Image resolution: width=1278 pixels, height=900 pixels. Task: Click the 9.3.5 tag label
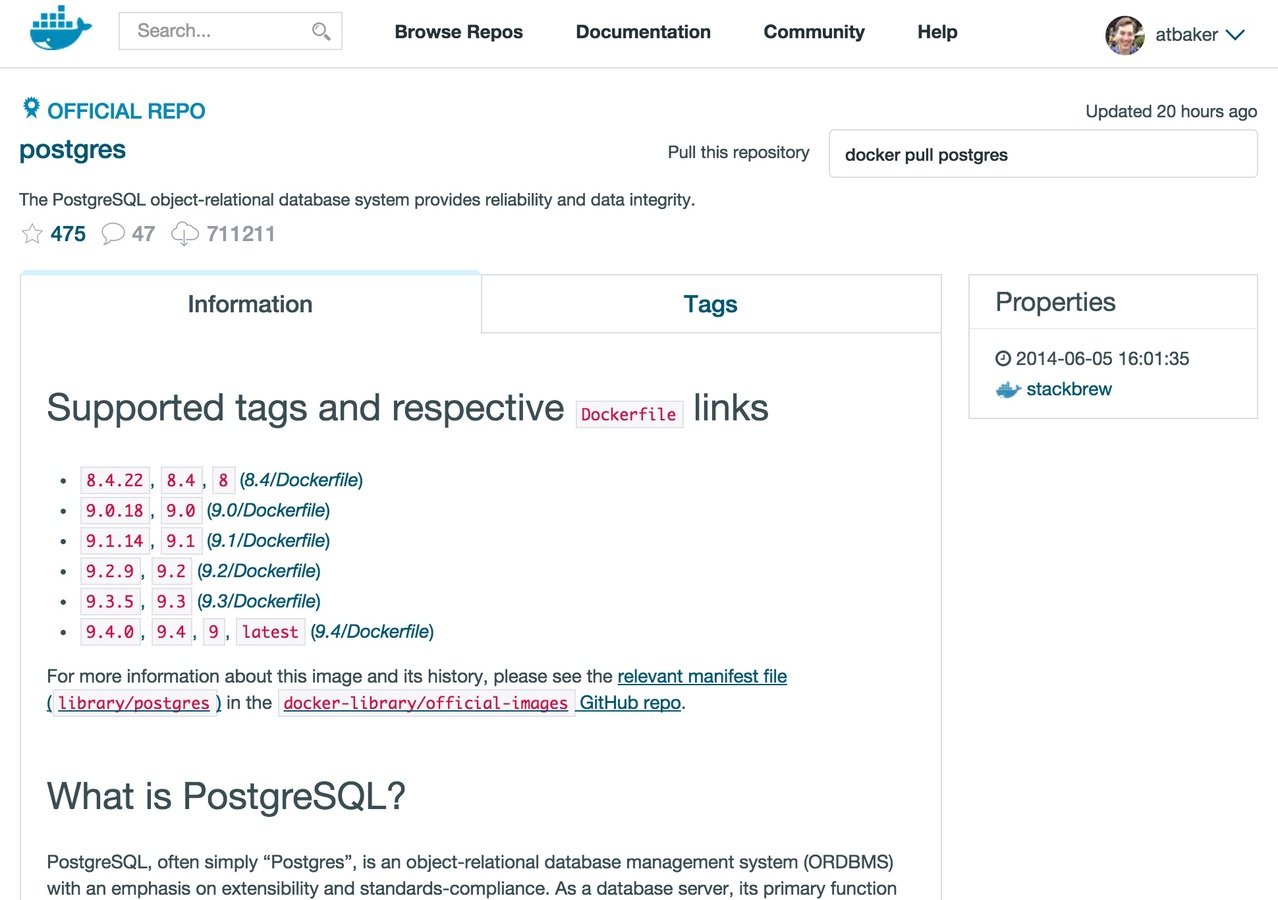coord(109,601)
